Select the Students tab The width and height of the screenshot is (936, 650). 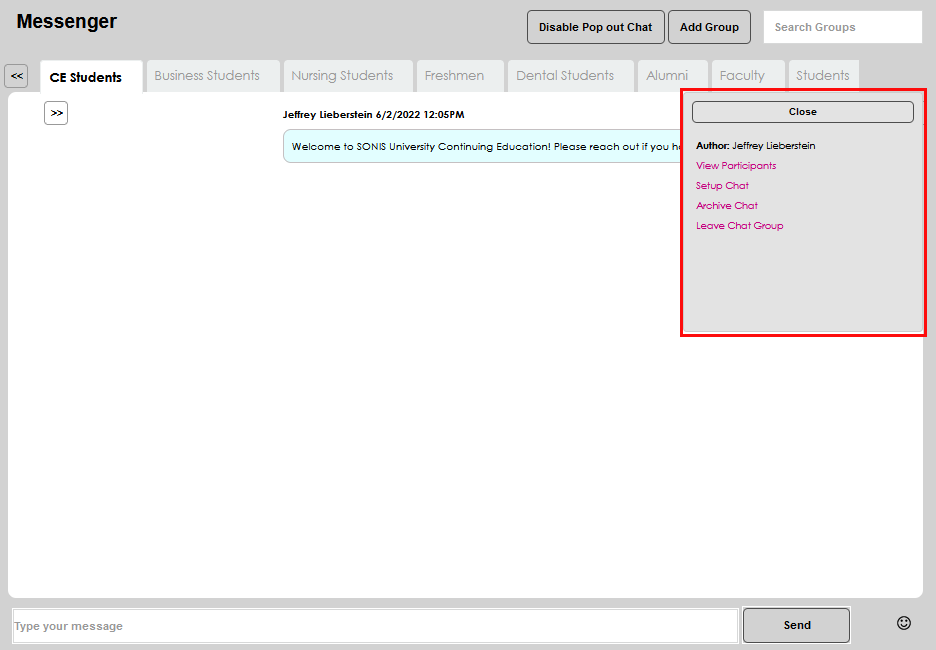[x=824, y=76]
